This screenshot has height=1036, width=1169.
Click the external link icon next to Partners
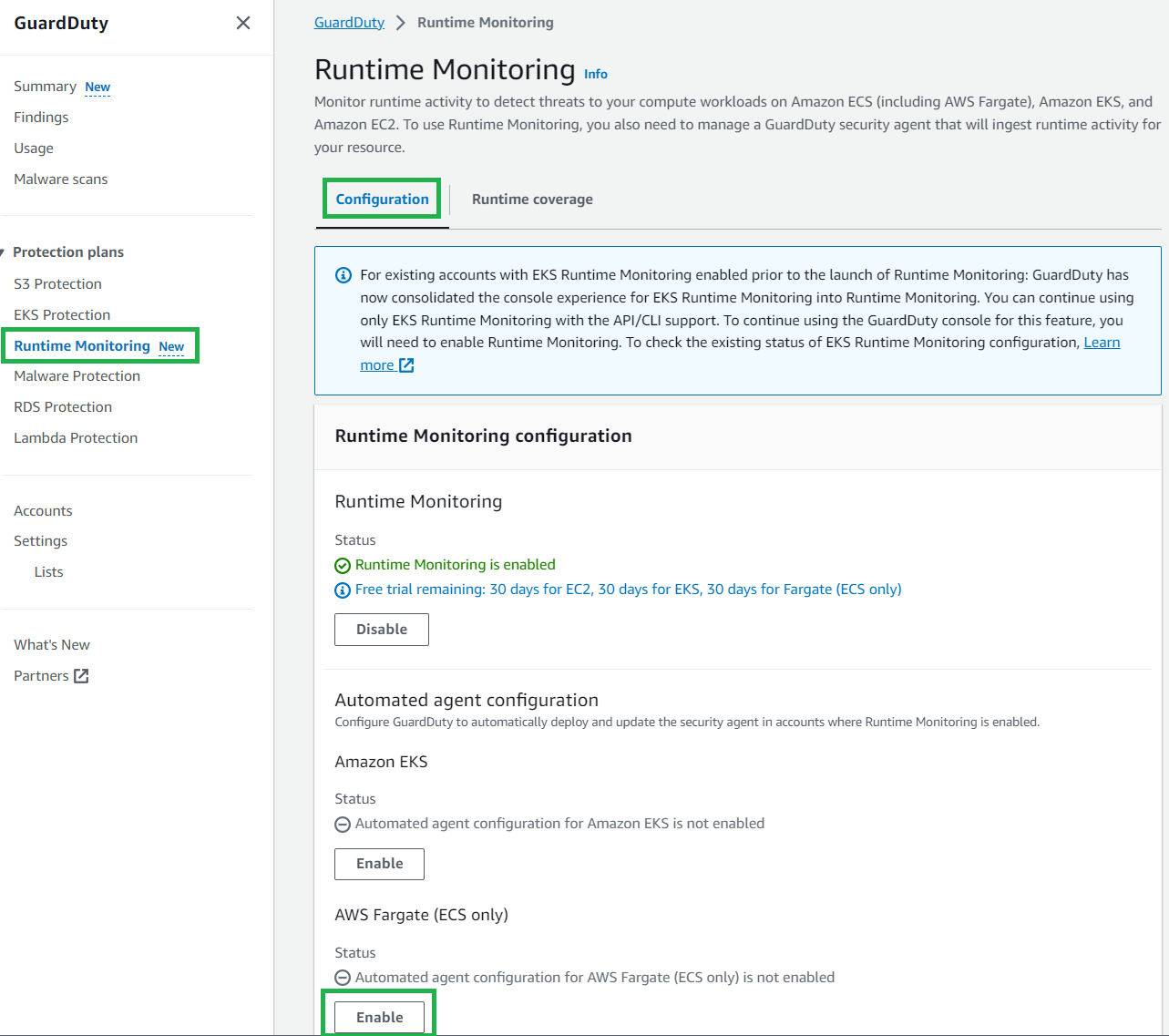coord(81,675)
